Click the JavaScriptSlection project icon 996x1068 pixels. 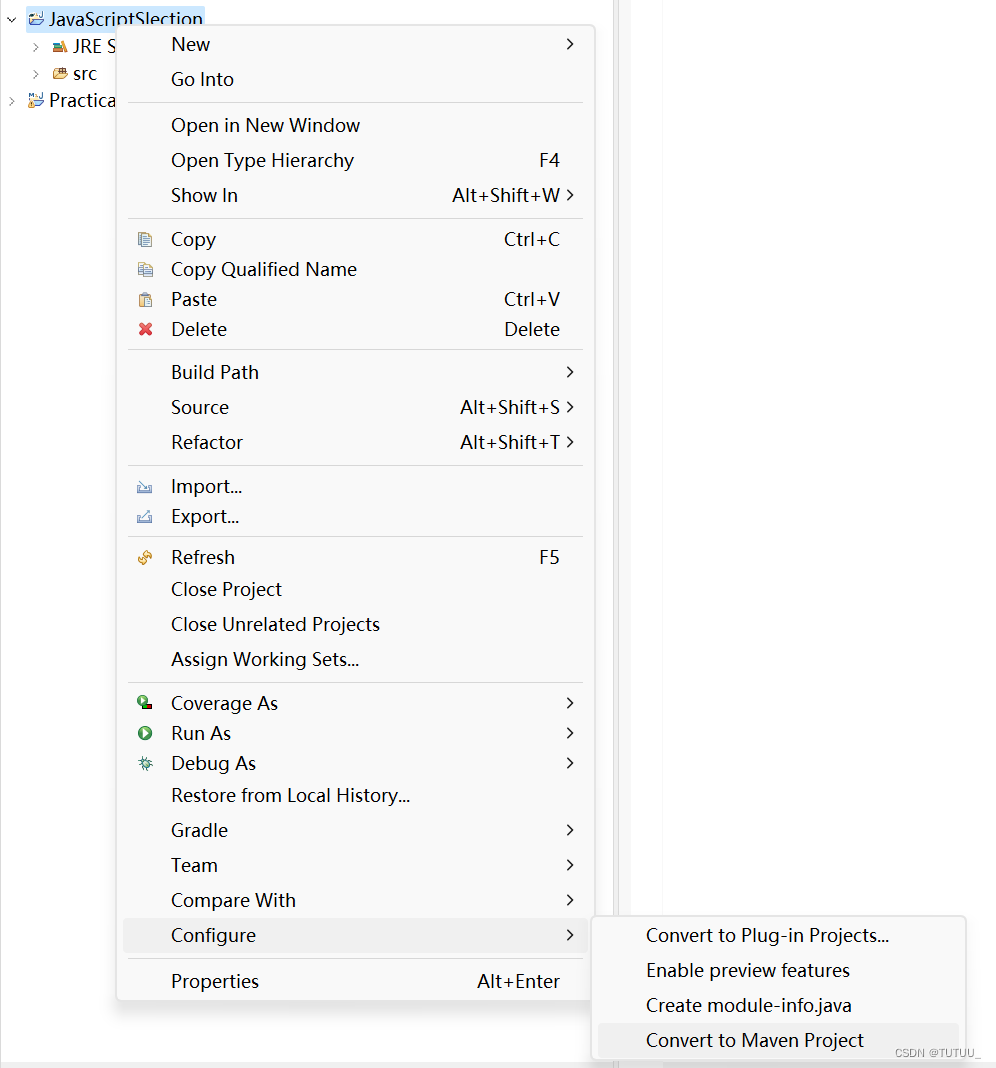tap(36, 19)
